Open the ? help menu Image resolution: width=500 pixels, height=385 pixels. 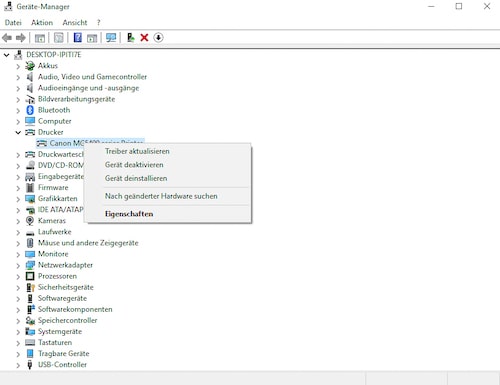click(98, 23)
